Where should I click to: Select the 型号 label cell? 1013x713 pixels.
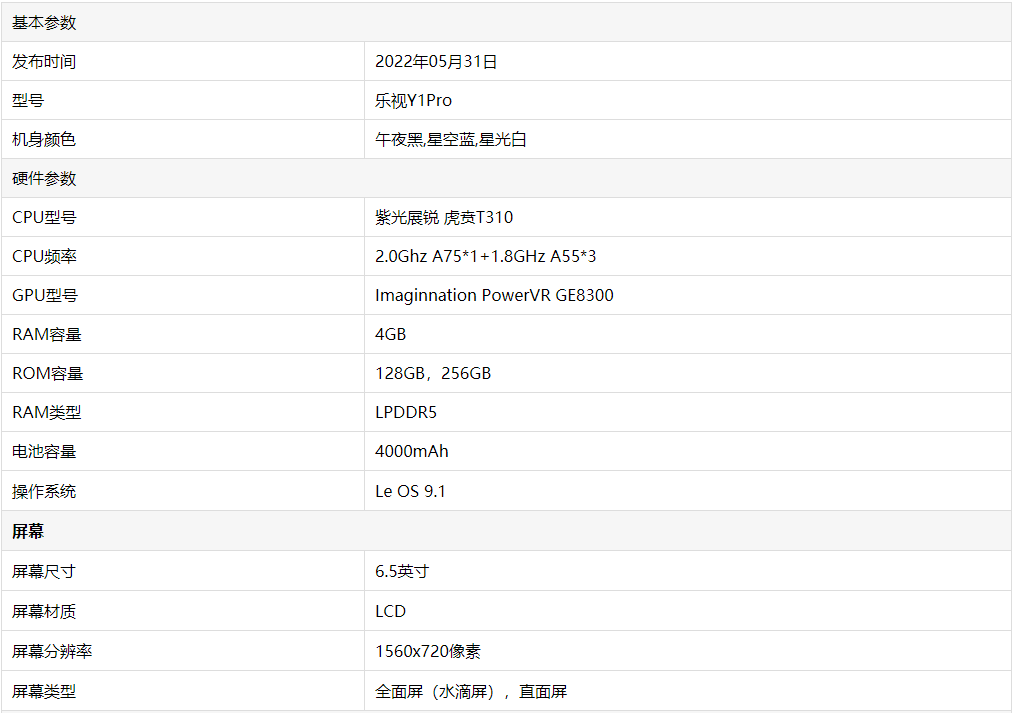183,100
